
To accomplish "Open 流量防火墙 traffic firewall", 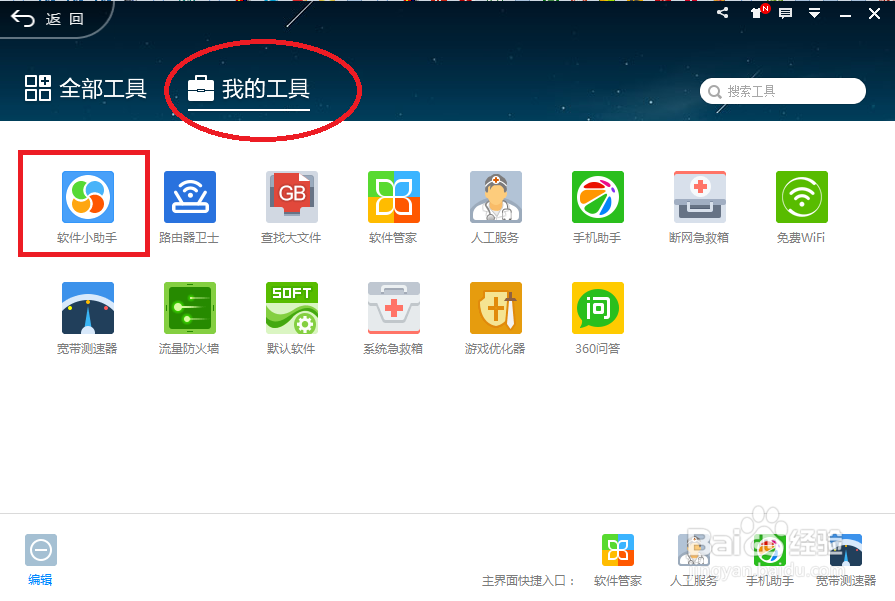I will (189, 316).
